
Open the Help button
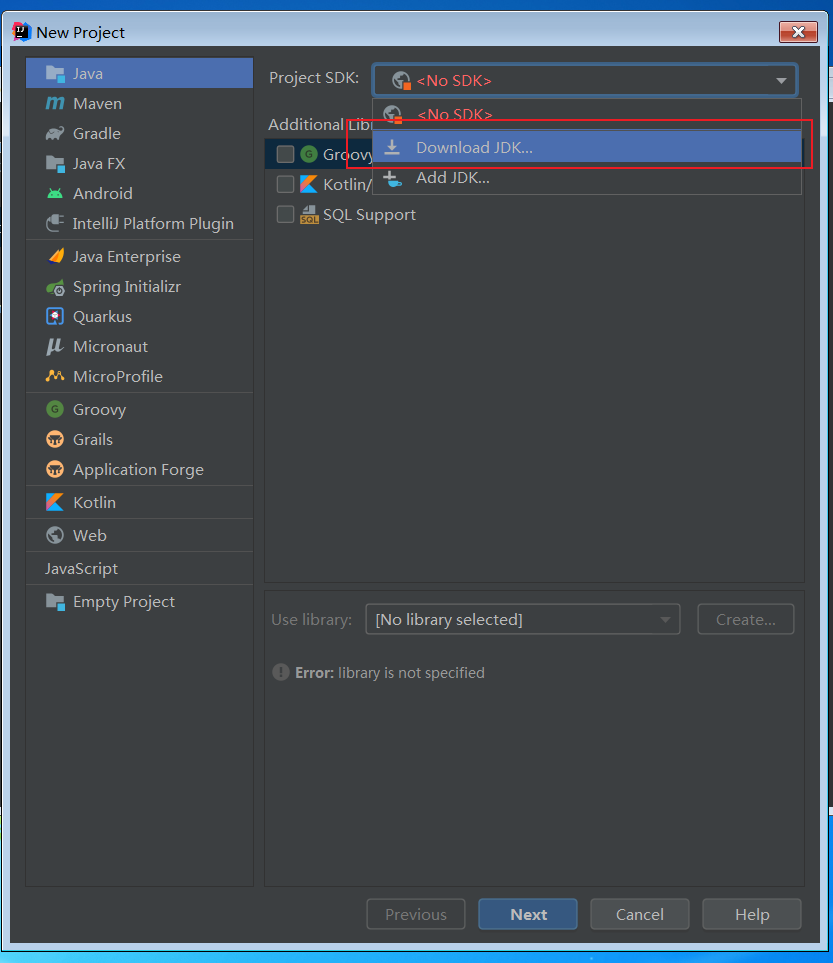pyautogui.click(x=752, y=914)
